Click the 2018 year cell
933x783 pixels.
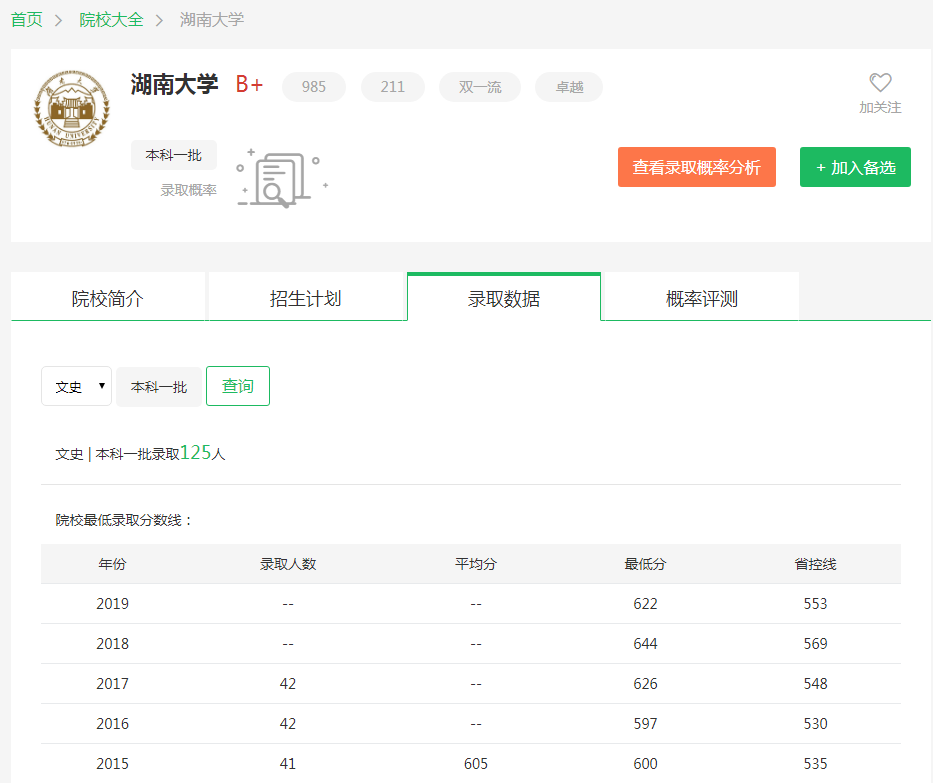click(112, 643)
